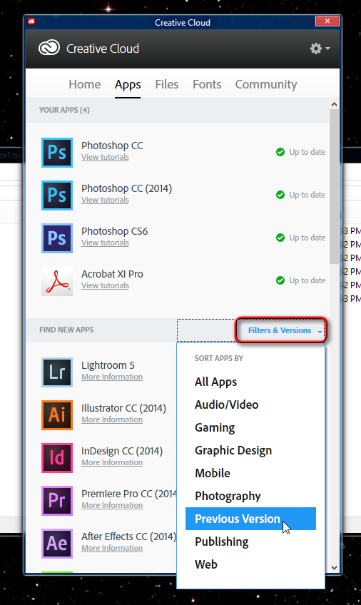361x605 pixels.
Task: Click Up to date status for Photoshop CS6
Action: [307, 238]
